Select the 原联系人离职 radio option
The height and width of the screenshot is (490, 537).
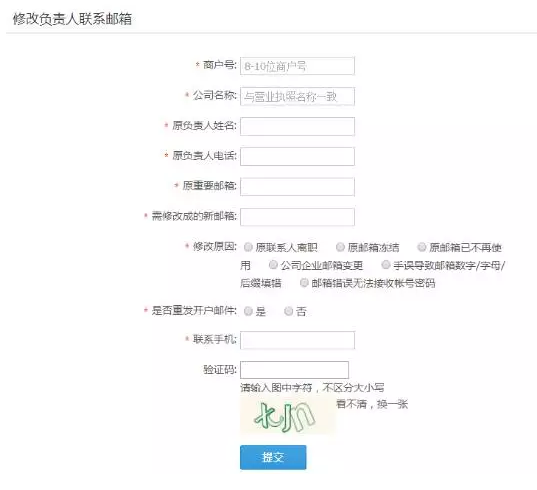point(248,247)
